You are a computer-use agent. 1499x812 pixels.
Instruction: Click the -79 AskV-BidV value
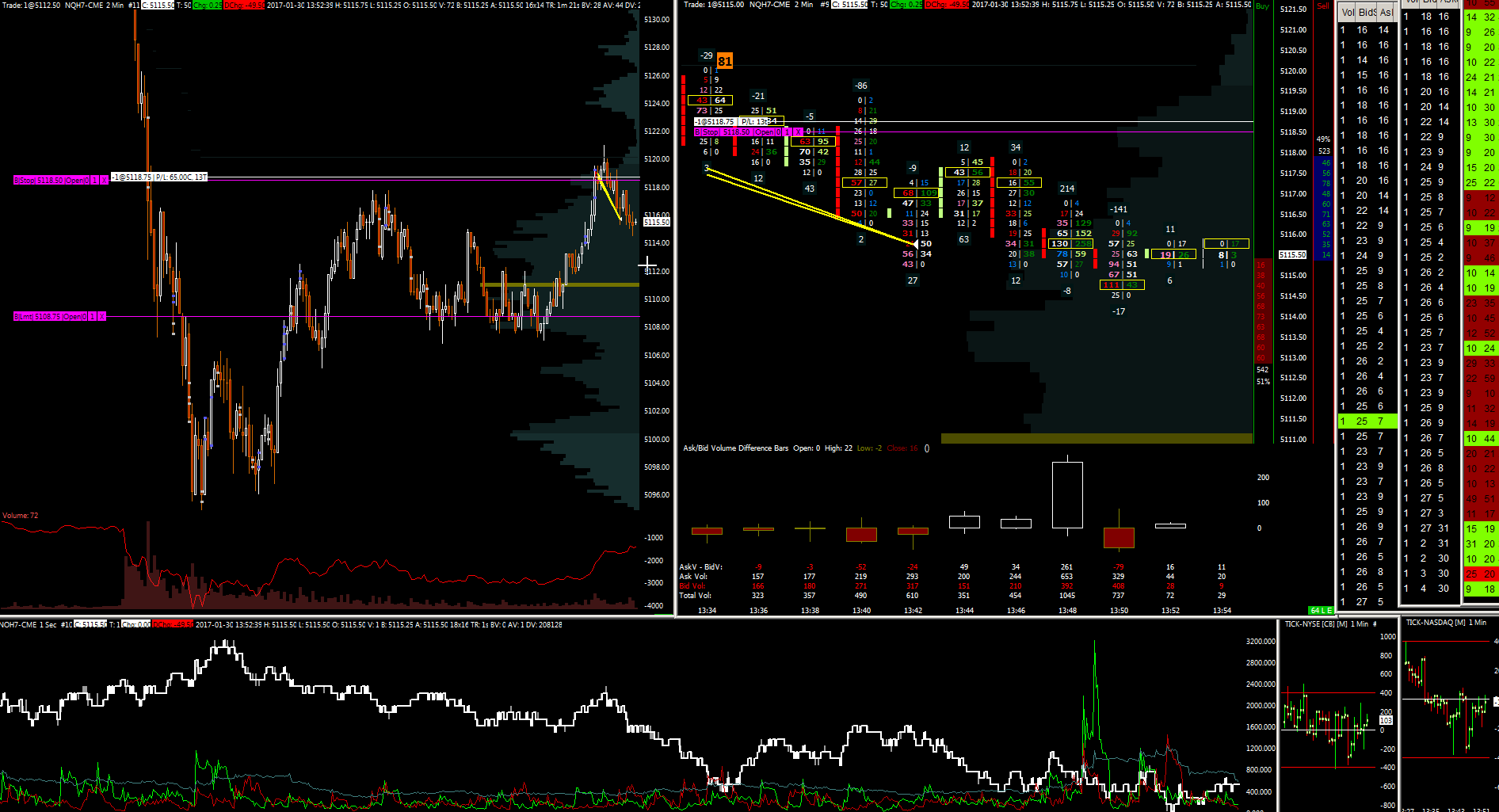pos(1119,567)
